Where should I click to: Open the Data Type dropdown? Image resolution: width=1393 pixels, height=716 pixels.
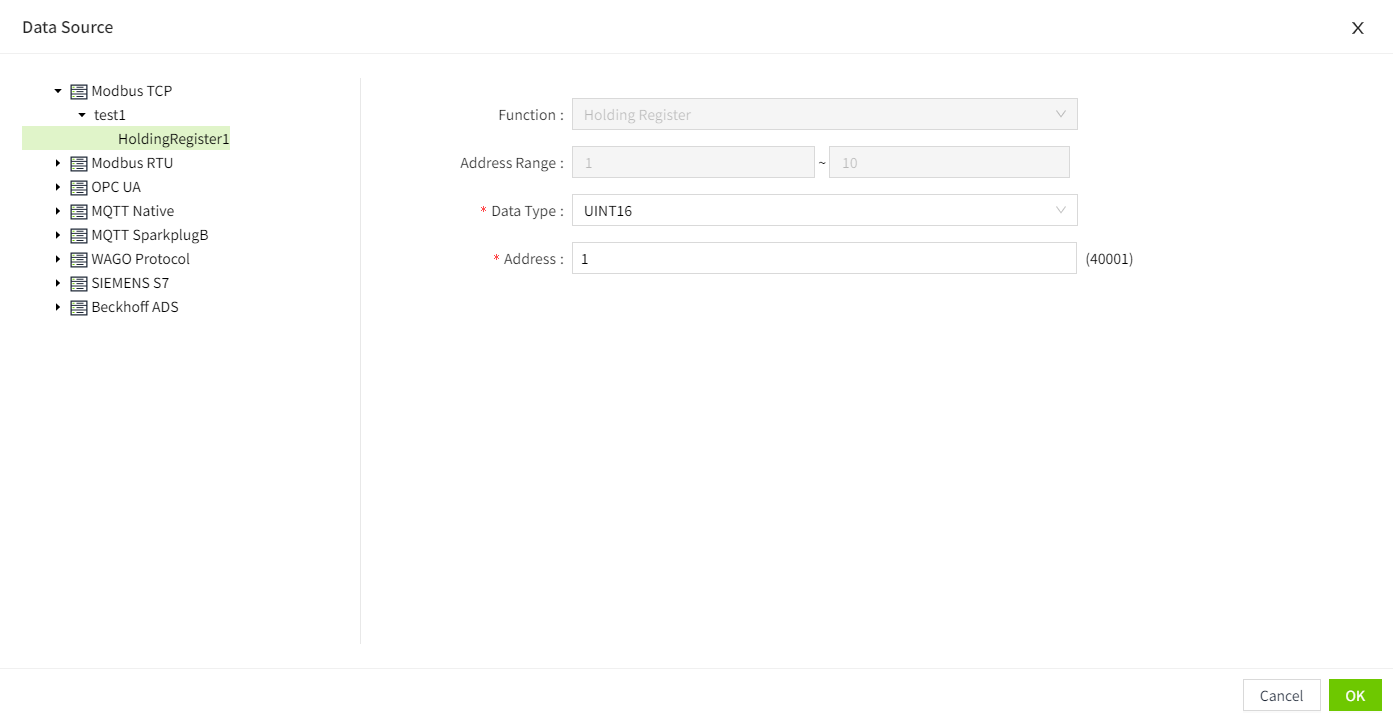point(824,211)
